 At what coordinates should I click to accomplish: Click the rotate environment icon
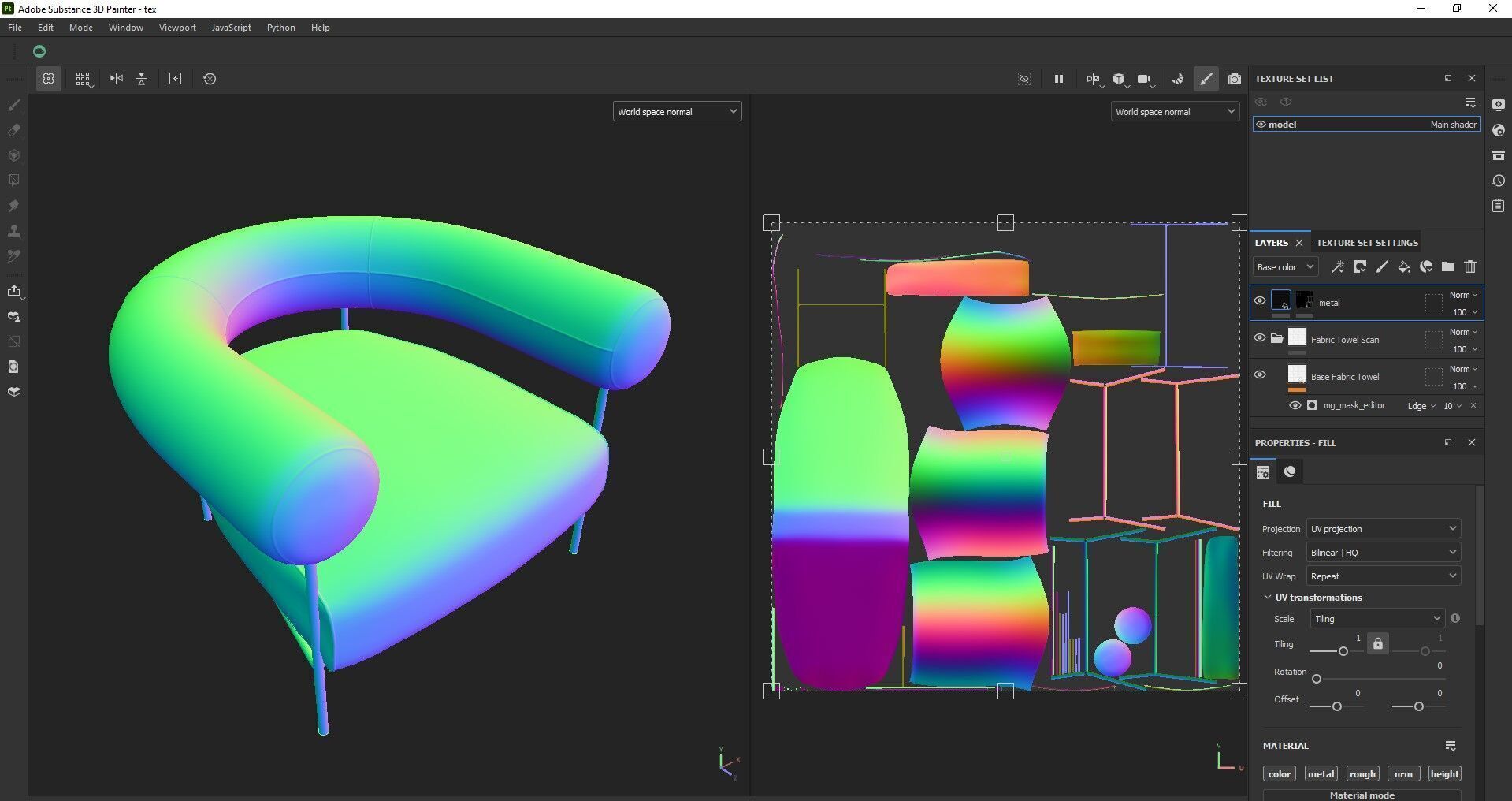click(x=1178, y=79)
